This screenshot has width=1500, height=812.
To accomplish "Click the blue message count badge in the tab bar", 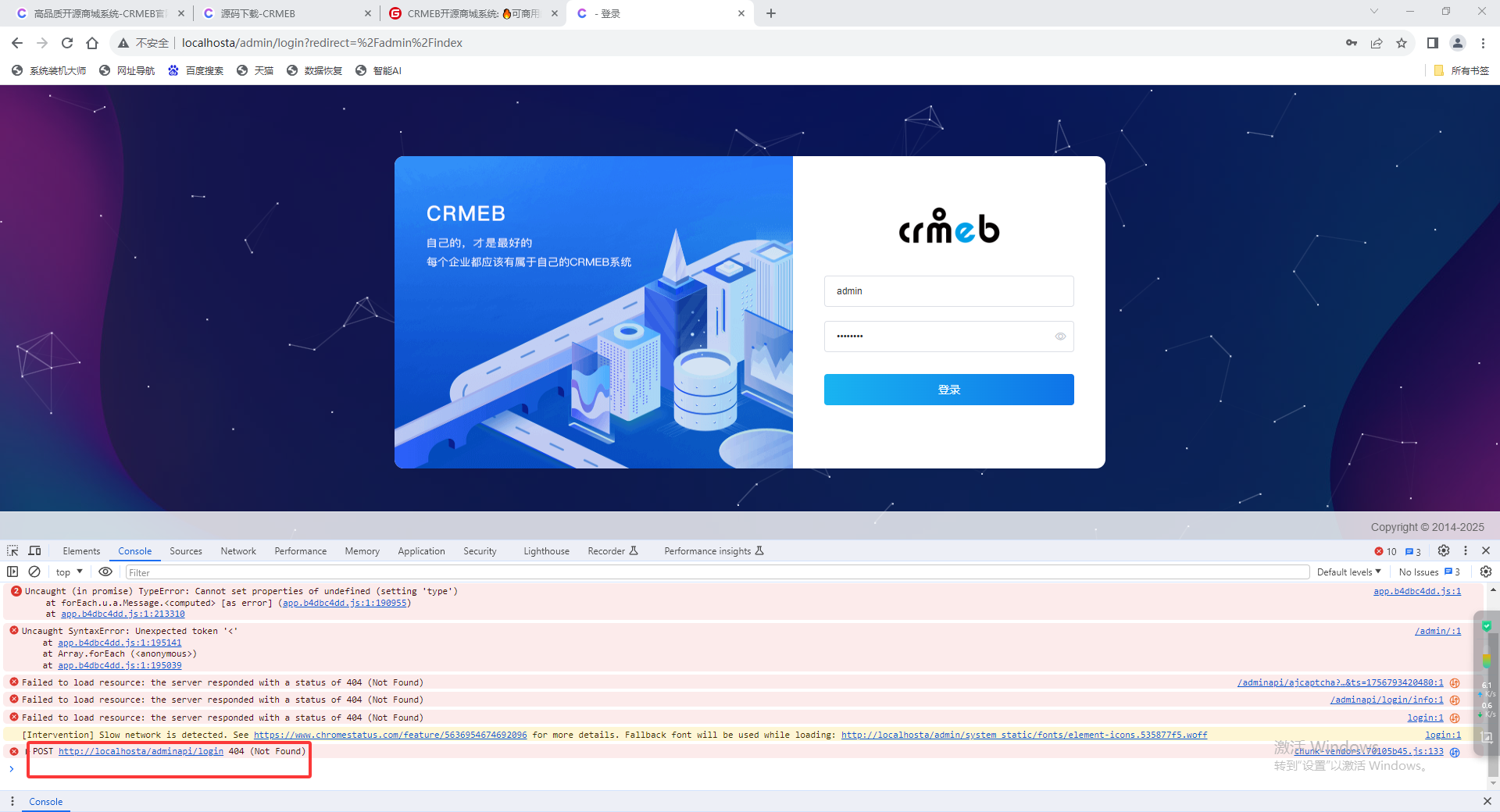I will tap(1412, 551).
